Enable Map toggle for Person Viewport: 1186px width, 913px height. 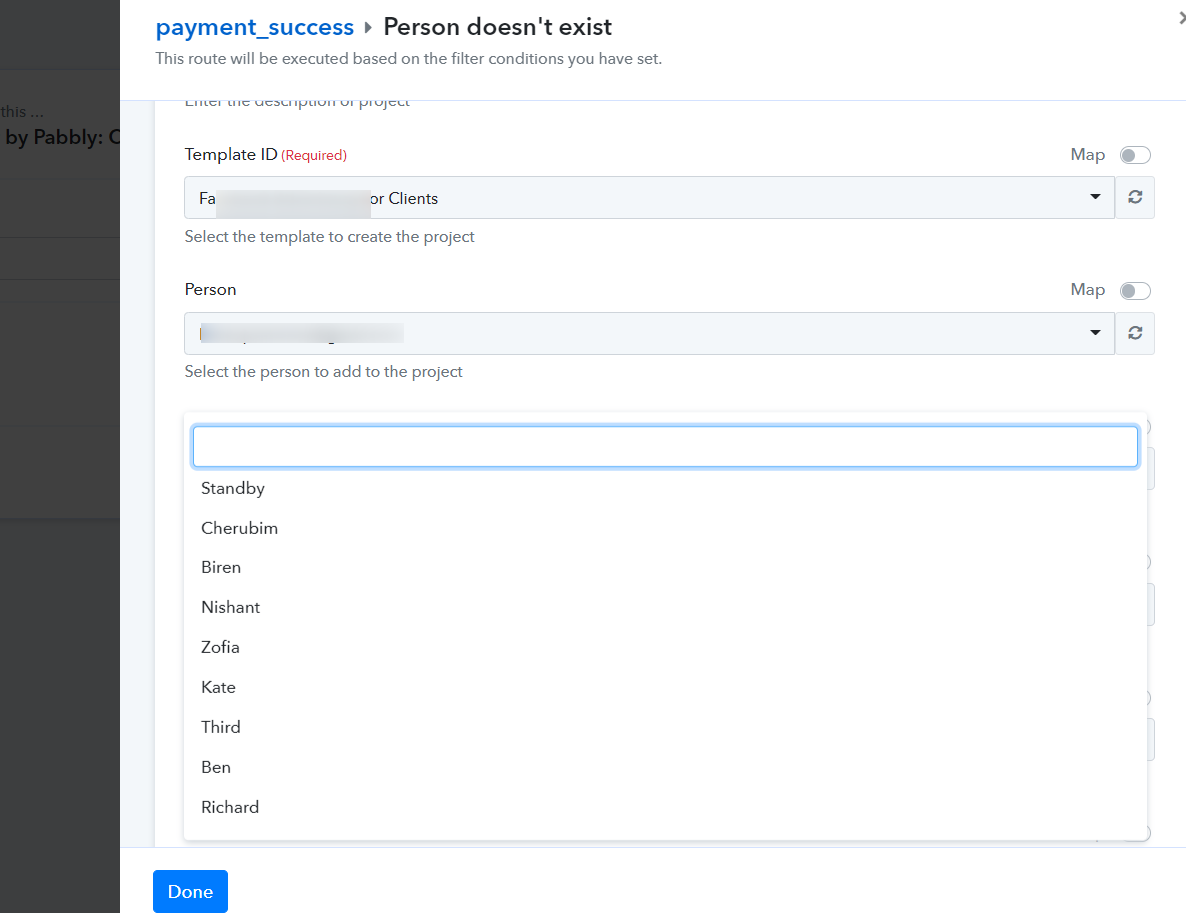point(1135,290)
